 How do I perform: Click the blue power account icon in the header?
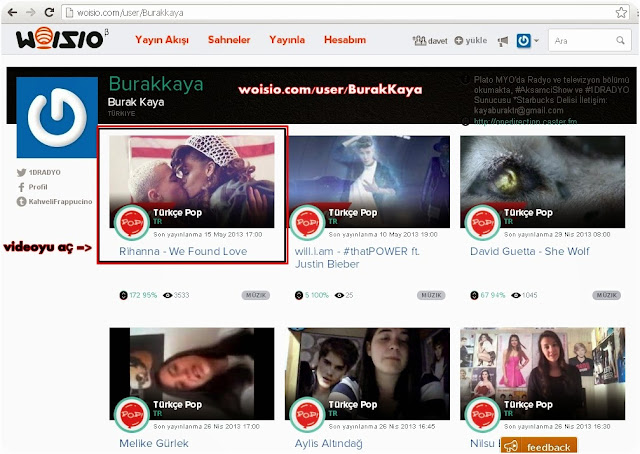(523, 40)
